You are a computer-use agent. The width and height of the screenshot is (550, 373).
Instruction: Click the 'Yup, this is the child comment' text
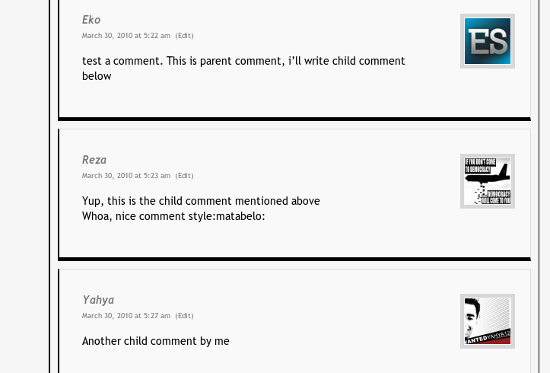[x=201, y=201]
